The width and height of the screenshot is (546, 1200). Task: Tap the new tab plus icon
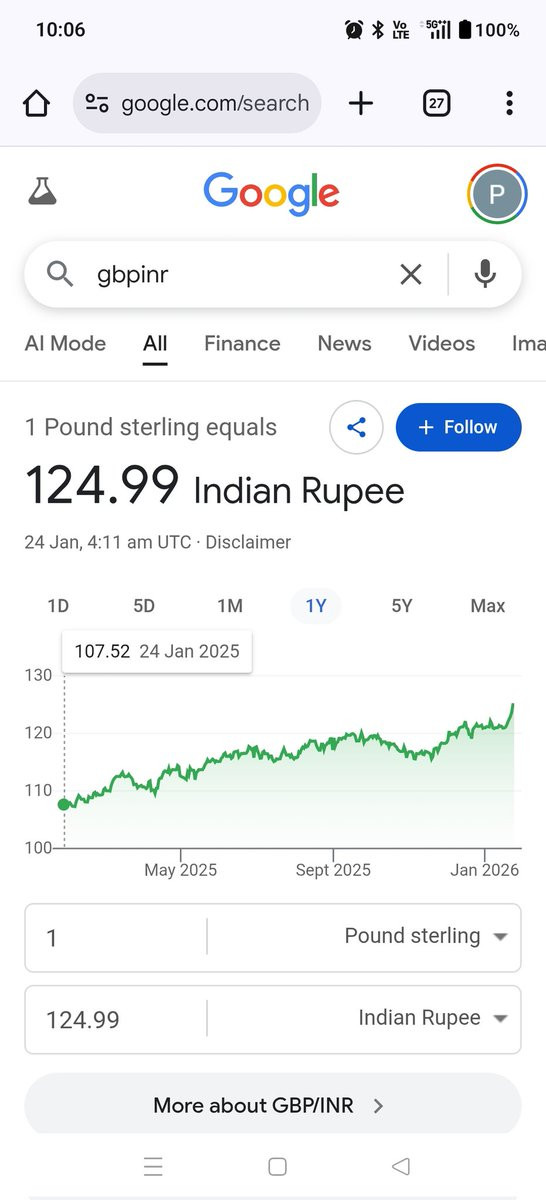pos(361,103)
